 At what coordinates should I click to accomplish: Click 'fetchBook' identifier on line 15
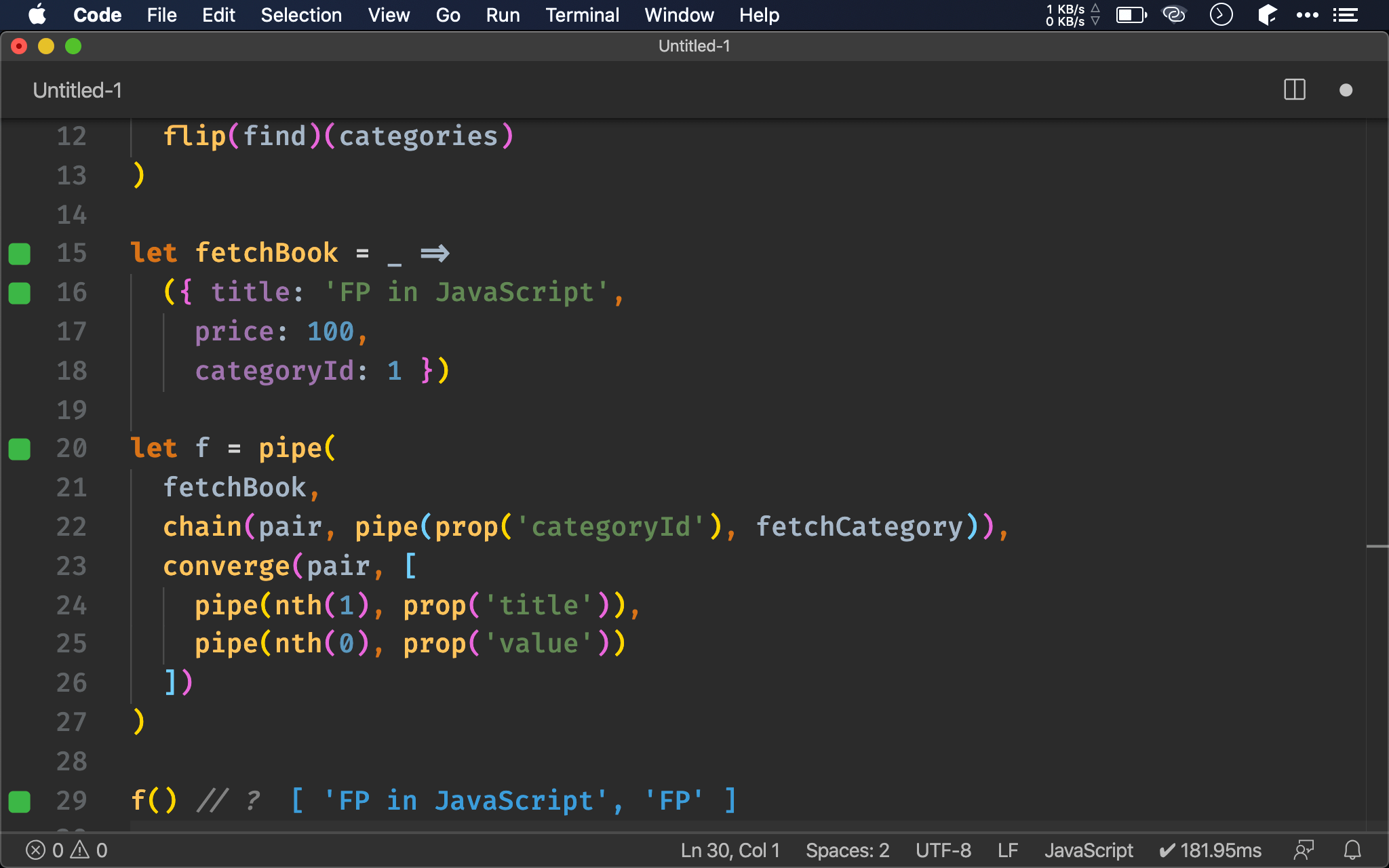pyautogui.click(x=267, y=253)
